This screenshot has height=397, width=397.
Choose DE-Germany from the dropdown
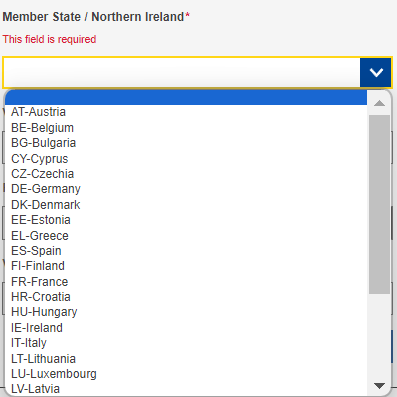click(186, 189)
